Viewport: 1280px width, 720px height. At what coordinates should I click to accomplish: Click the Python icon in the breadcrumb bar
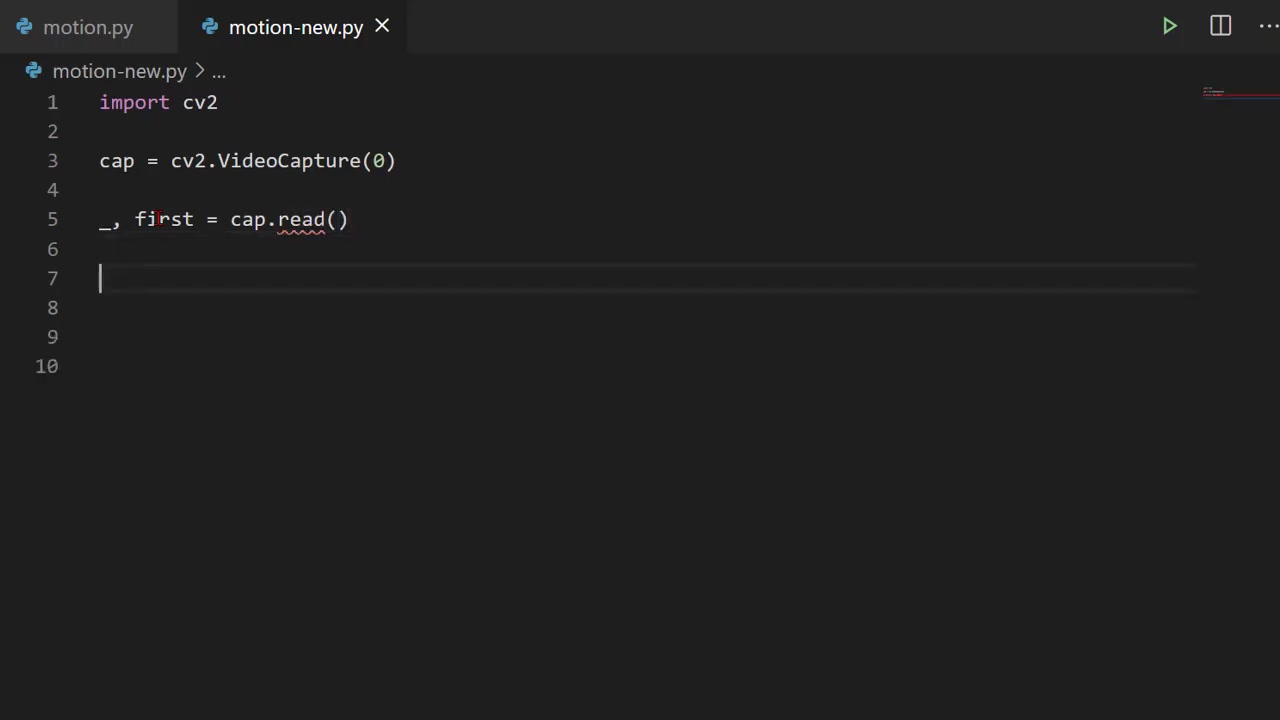(x=33, y=71)
